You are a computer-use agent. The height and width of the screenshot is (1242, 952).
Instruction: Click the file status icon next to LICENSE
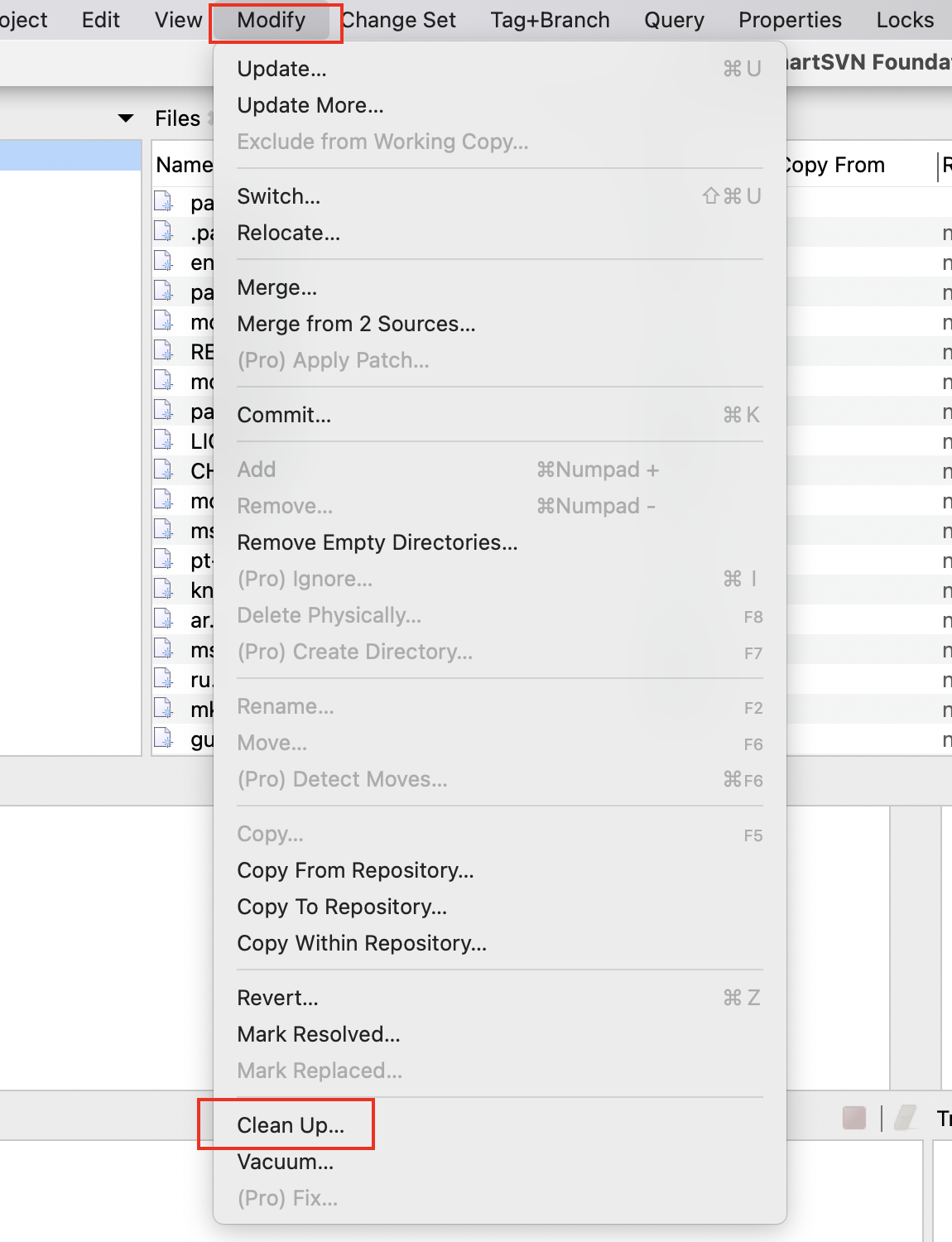pos(163,440)
